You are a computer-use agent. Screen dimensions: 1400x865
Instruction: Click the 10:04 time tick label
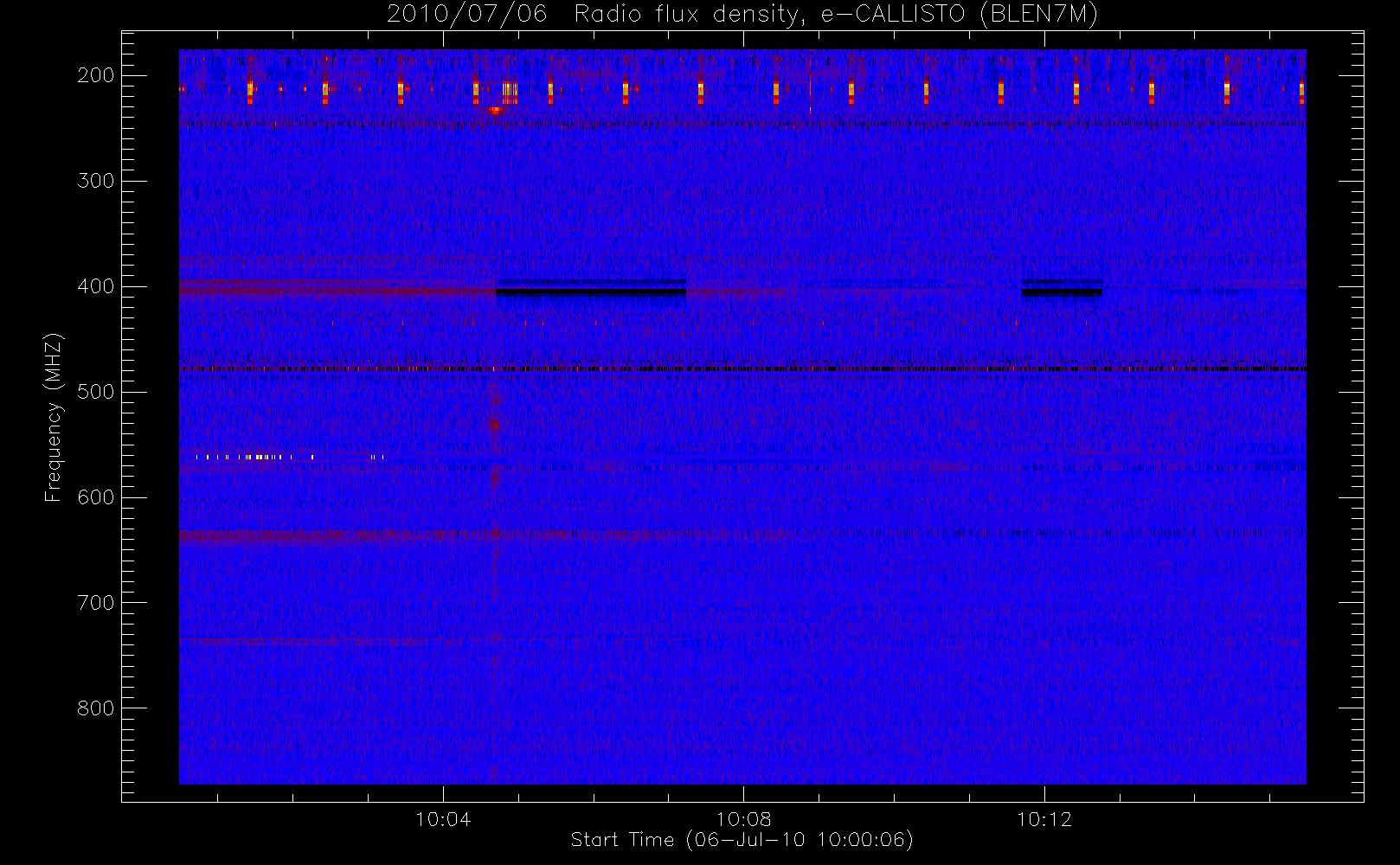[443, 819]
